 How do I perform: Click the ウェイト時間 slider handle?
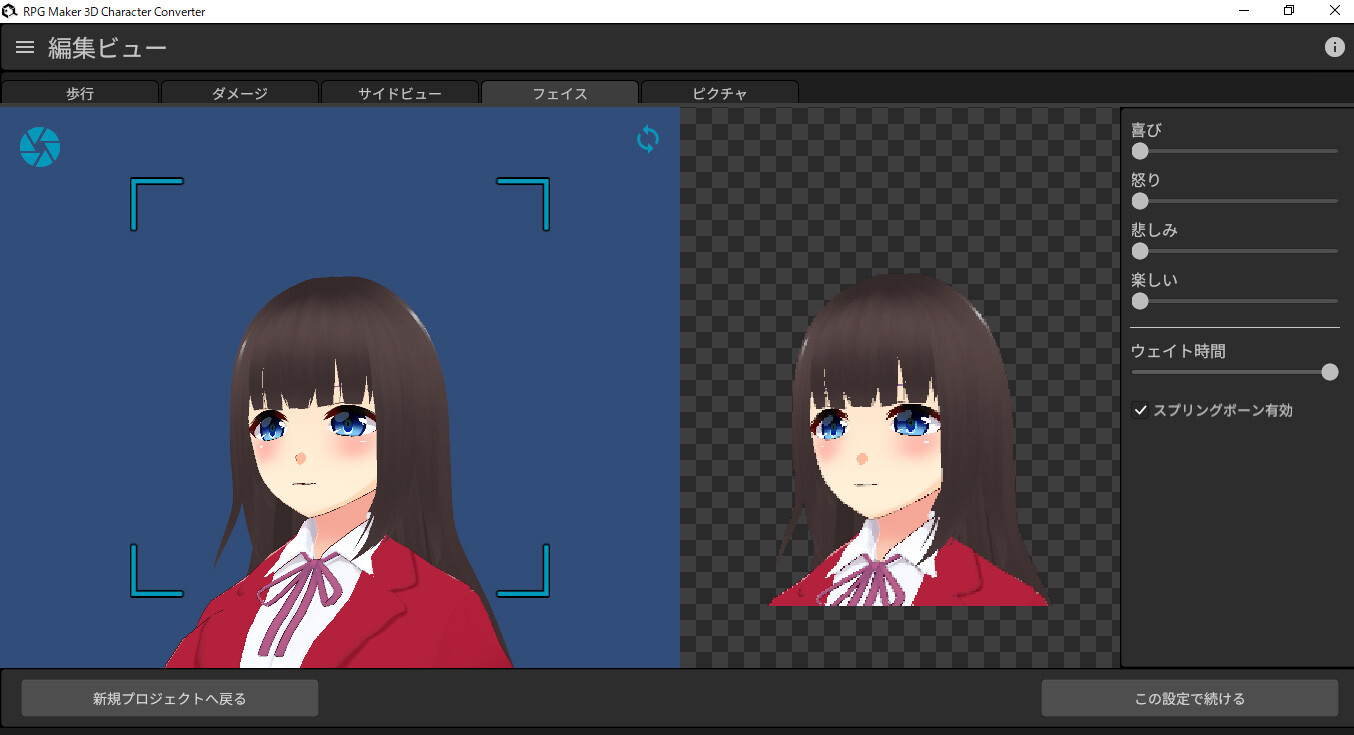1330,371
